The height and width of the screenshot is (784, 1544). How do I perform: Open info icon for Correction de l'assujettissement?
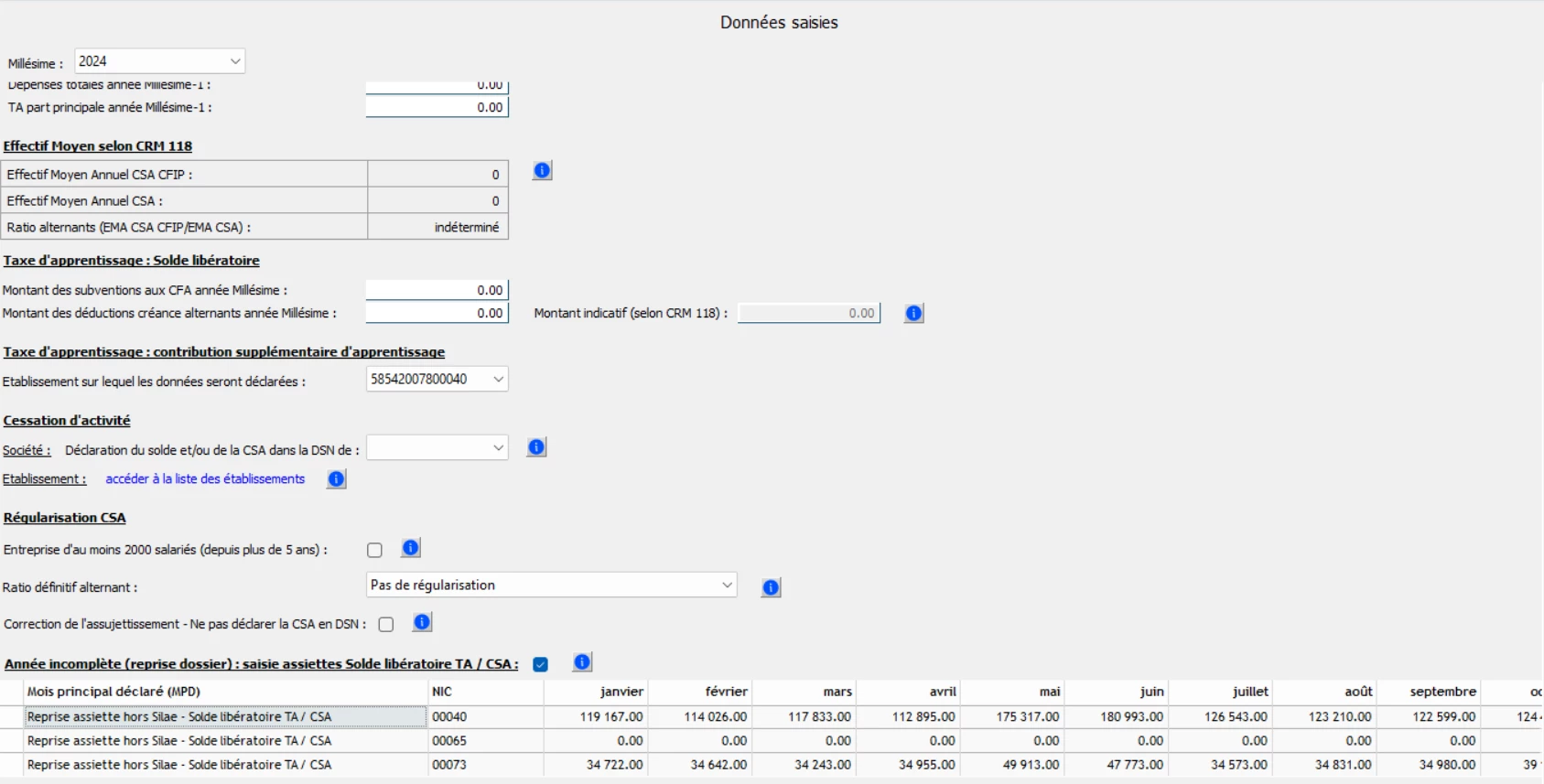click(x=422, y=622)
